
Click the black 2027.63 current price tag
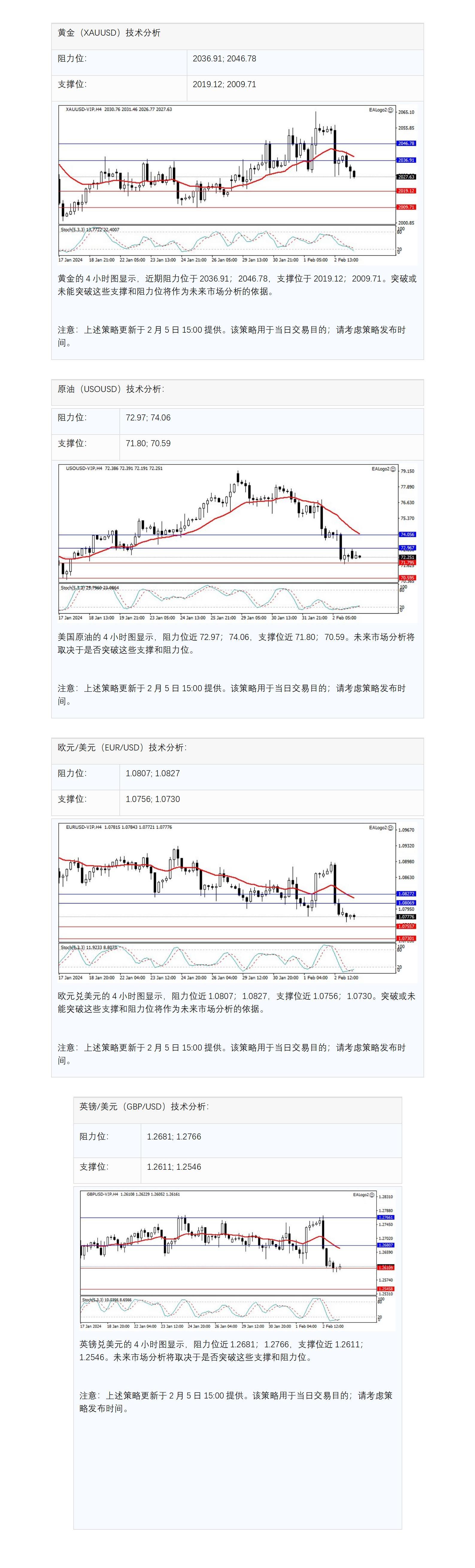406,177
